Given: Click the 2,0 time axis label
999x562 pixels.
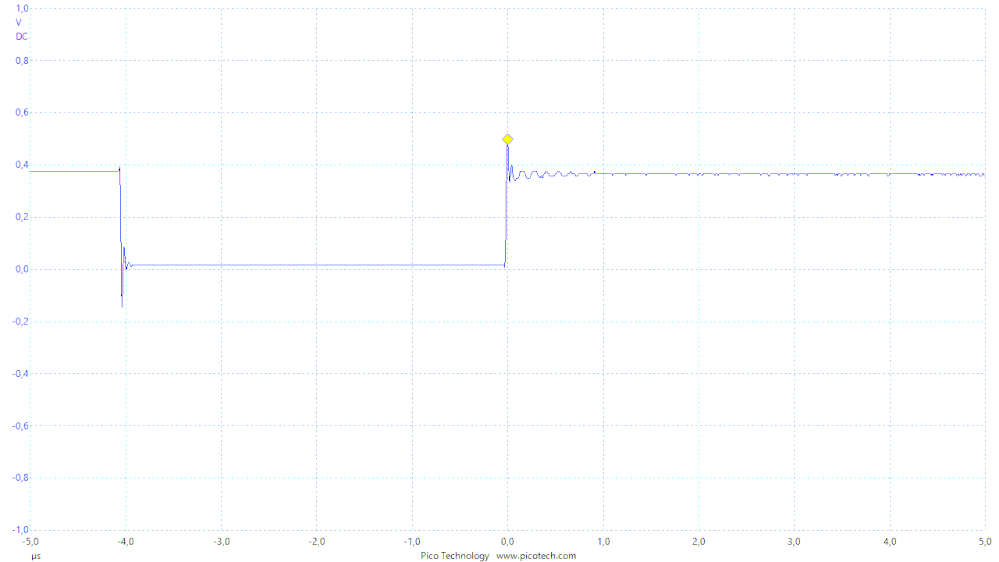Looking at the screenshot, I should click(x=699, y=542).
